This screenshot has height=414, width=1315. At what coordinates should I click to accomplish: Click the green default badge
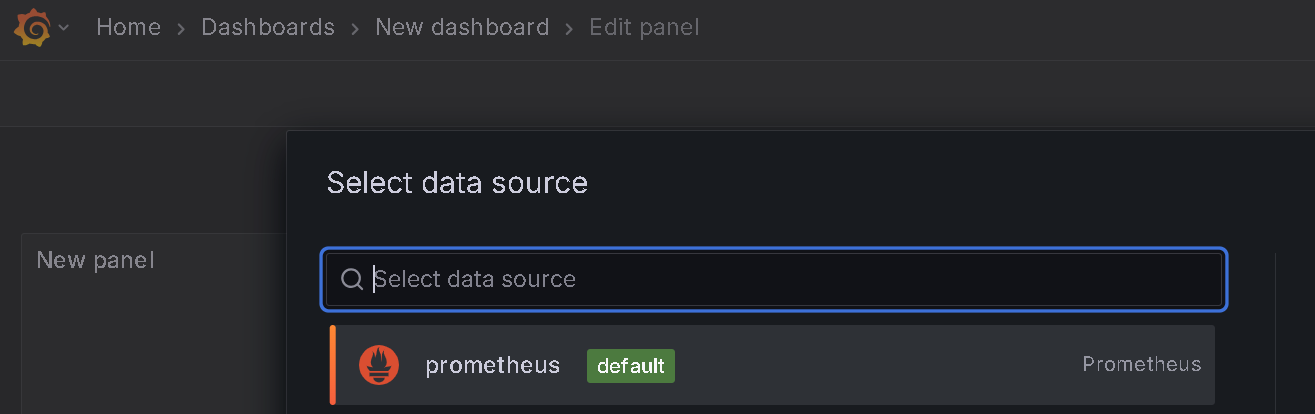[x=630, y=366]
